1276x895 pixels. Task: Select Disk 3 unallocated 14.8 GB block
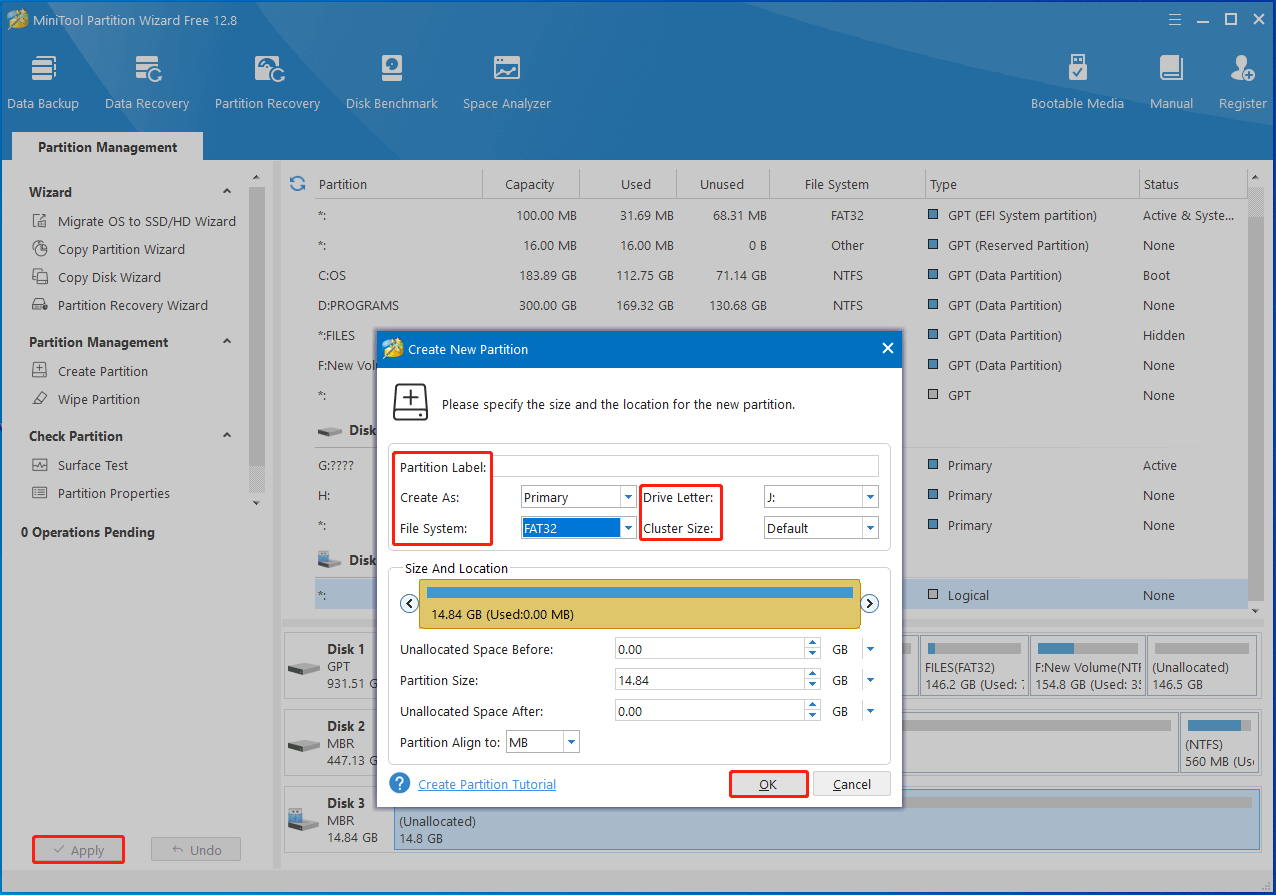[826, 820]
